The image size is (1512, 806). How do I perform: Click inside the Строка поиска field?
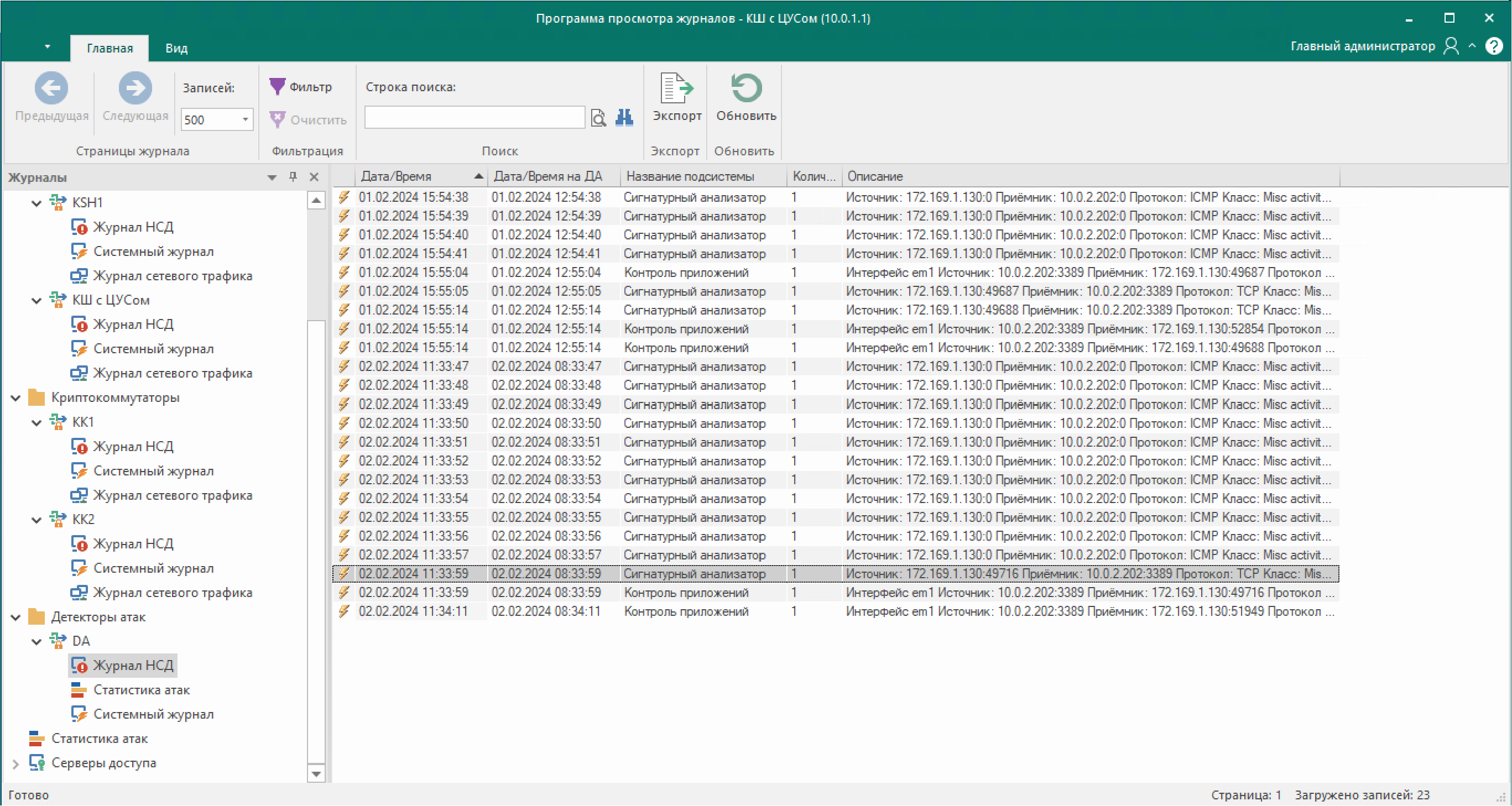[475, 117]
